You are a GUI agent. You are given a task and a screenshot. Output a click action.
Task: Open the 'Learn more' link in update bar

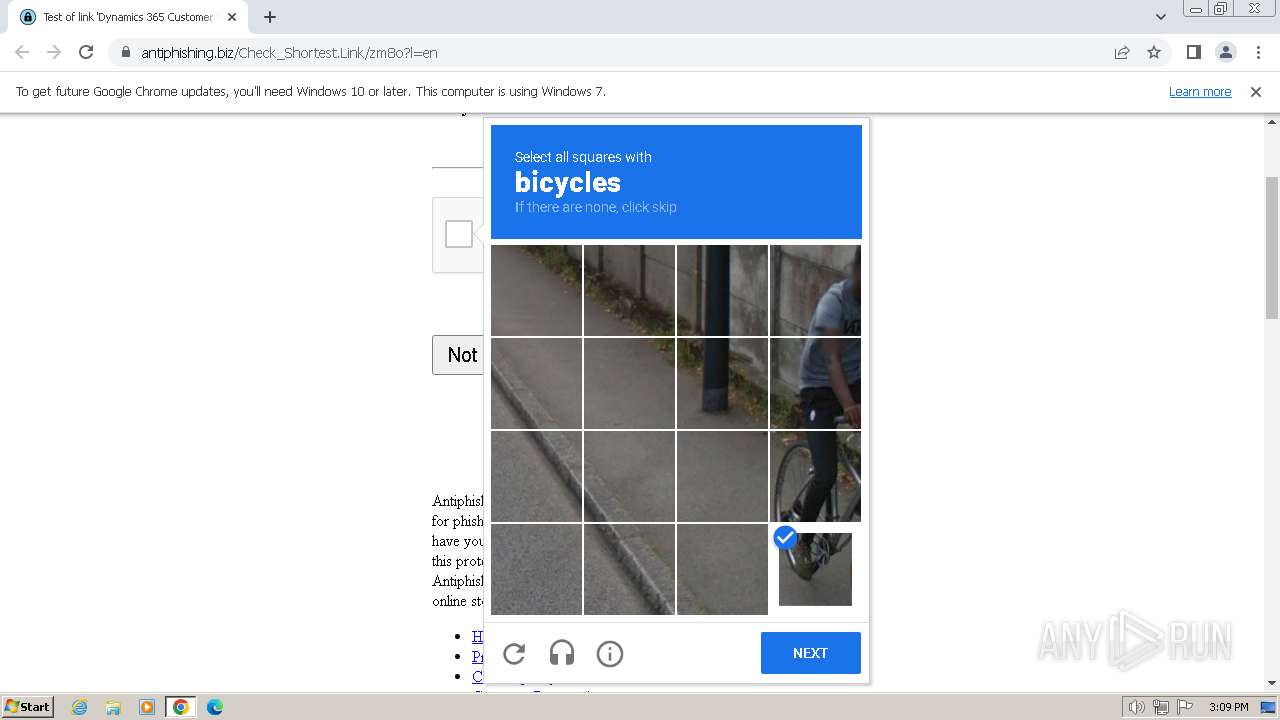pyautogui.click(x=1200, y=91)
